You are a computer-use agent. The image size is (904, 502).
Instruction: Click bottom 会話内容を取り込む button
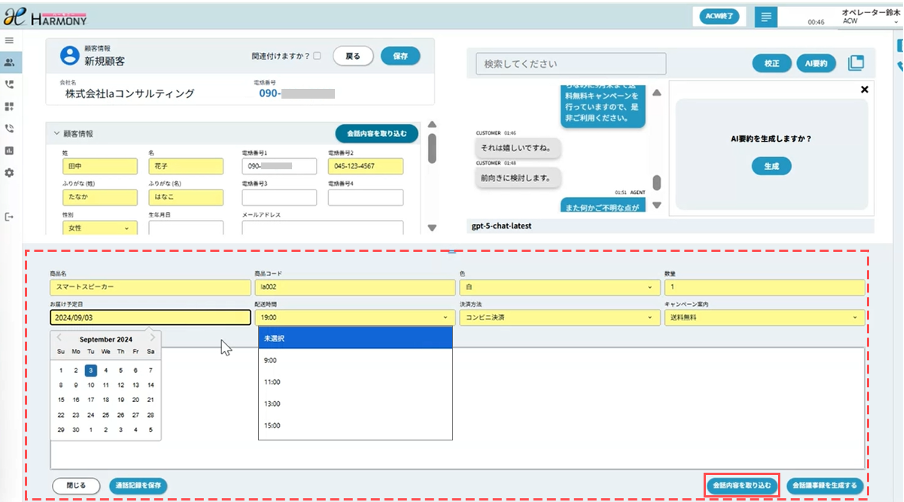[x=742, y=485]
